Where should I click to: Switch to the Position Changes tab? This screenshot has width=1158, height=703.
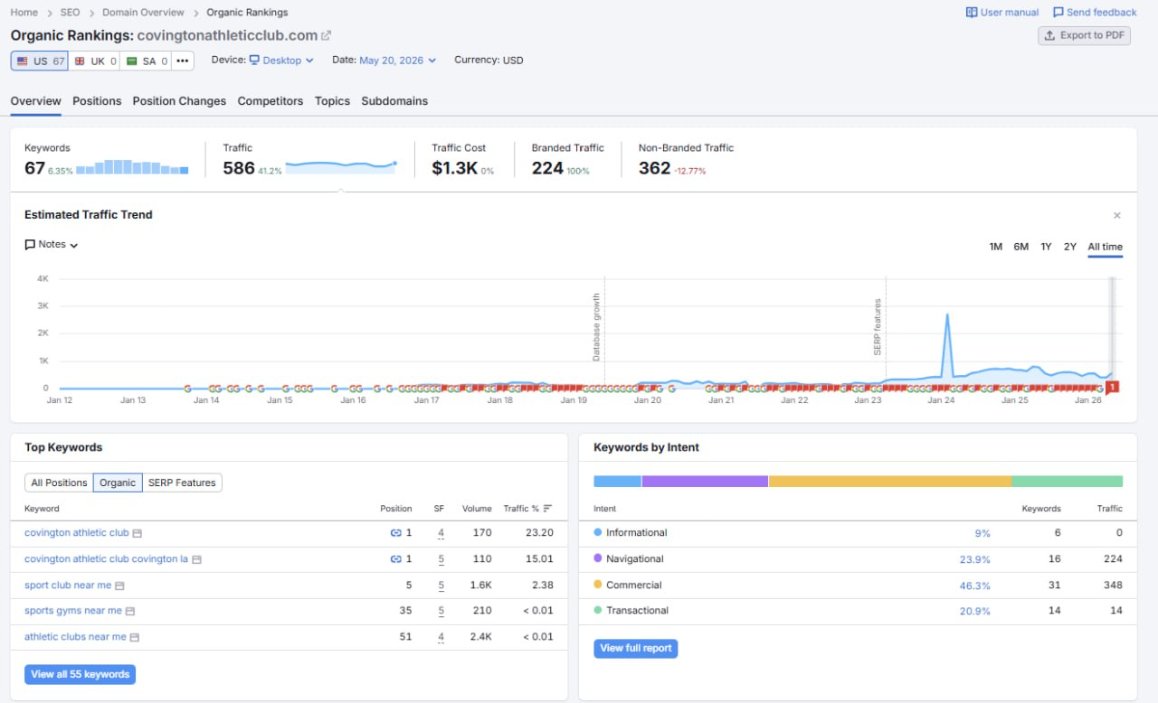click(179, 101)
